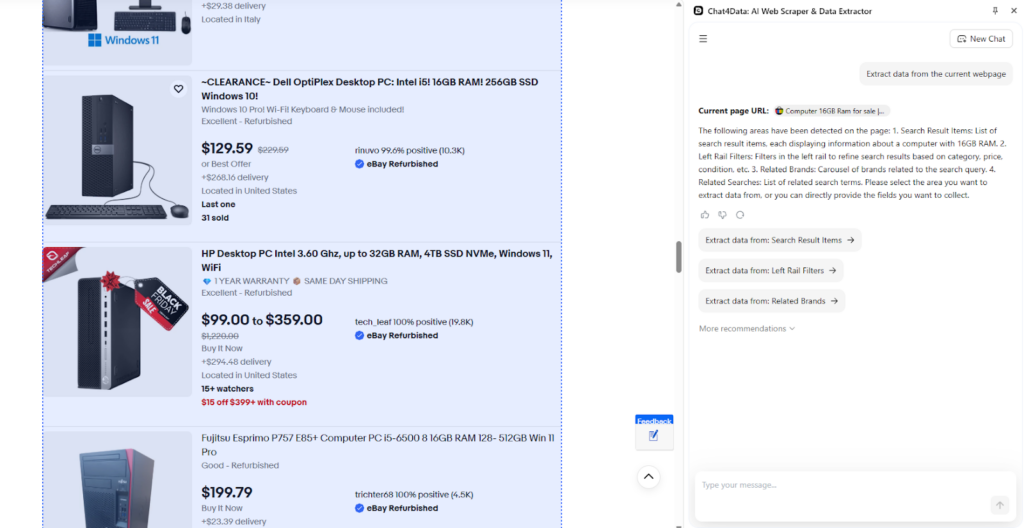Viewport: 1024px width, 528px height.
Task: Pin the Chat4Data side panel
Action: click(x=995, y=11)
